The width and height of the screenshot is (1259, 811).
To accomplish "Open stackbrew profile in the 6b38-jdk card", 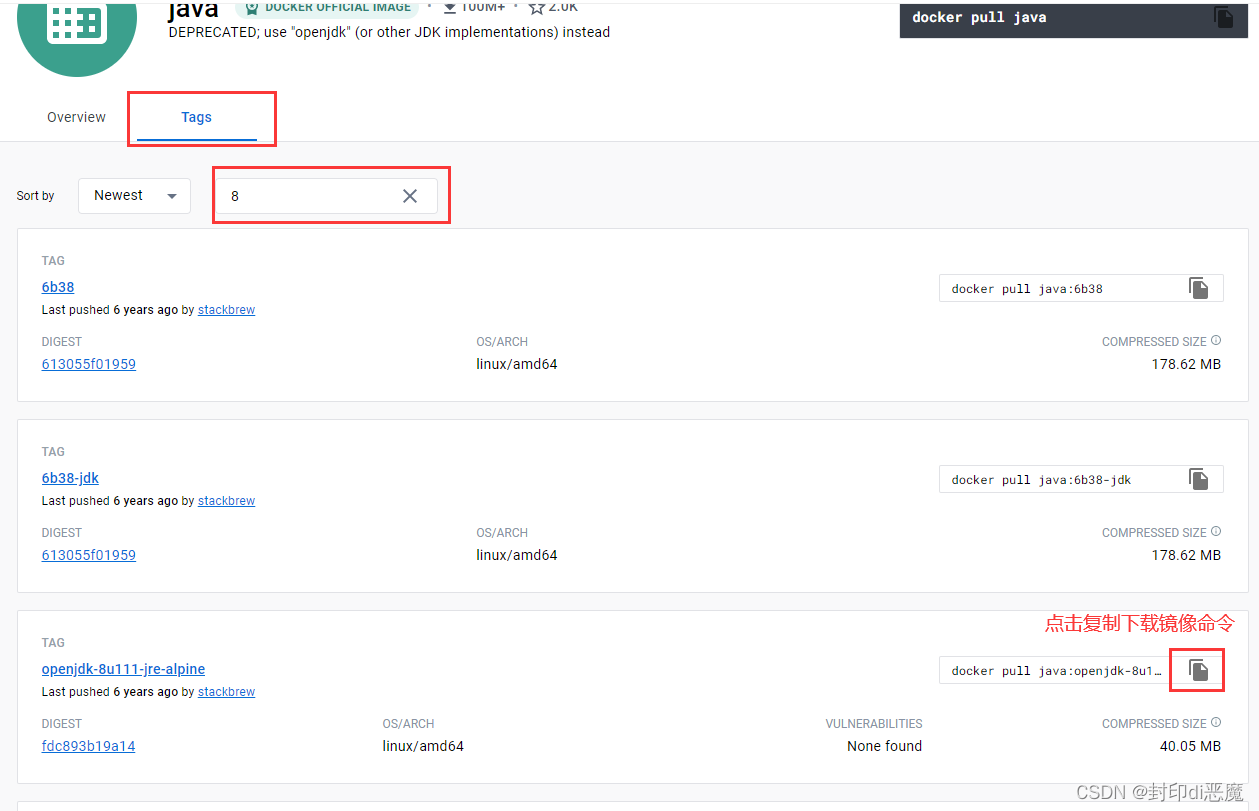I will tap(226, 501).
